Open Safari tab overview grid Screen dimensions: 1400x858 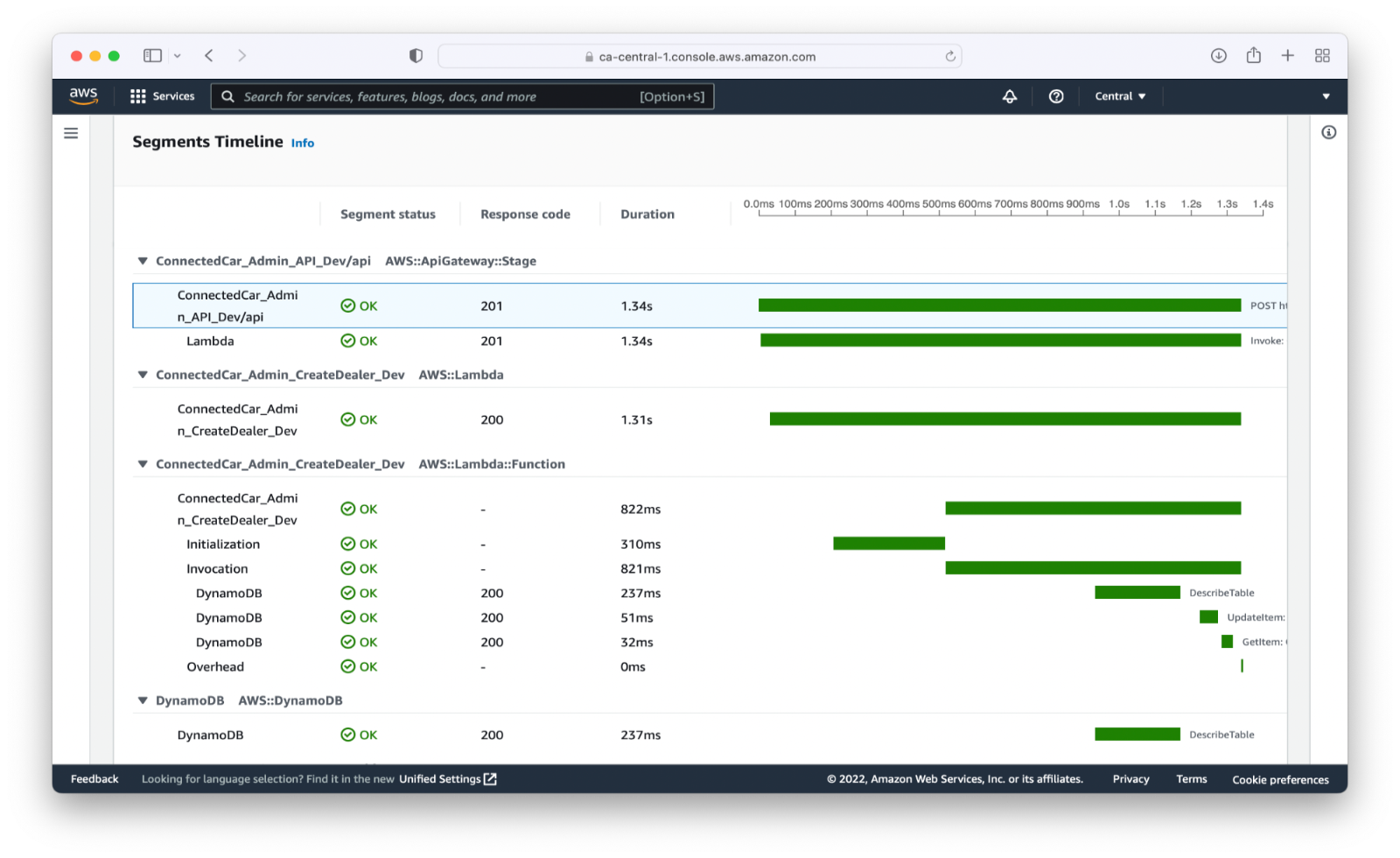click(1322, 55)
